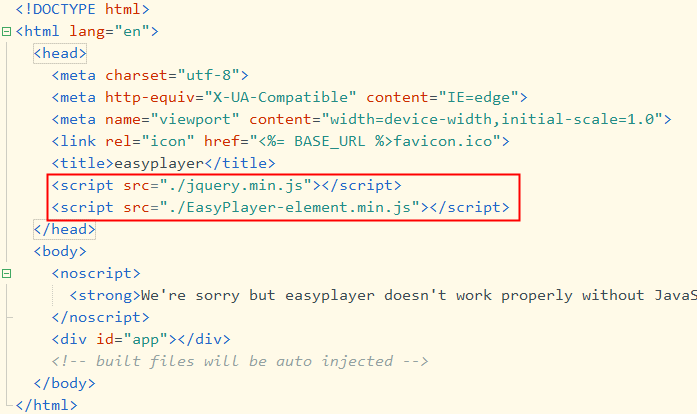697x414 pixels.
Task: Place cursor in jquery.min.js script line
Action: pos(226,185)
